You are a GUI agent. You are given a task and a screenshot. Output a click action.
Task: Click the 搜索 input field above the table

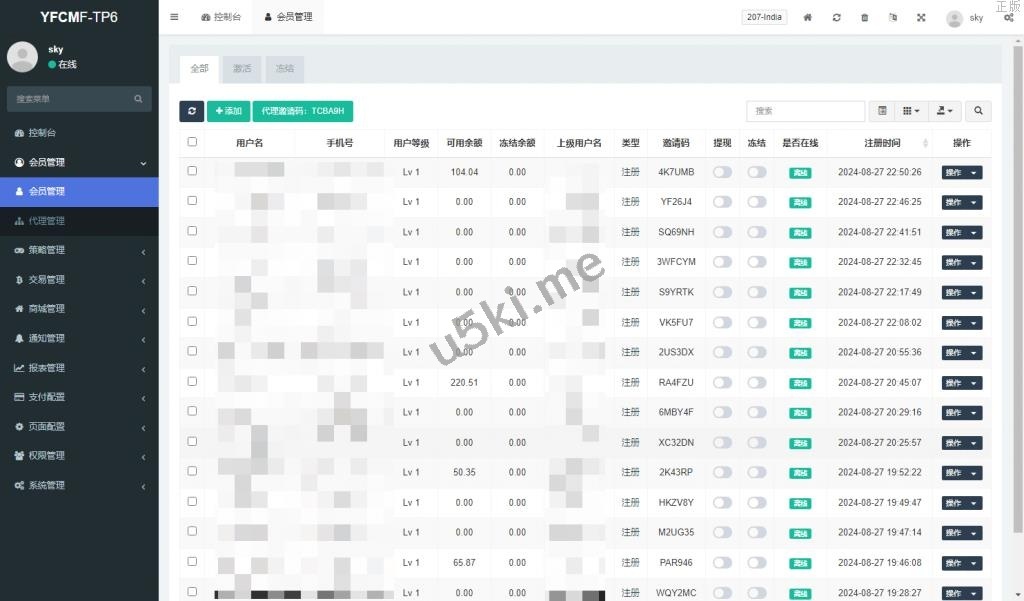[805, 111]
